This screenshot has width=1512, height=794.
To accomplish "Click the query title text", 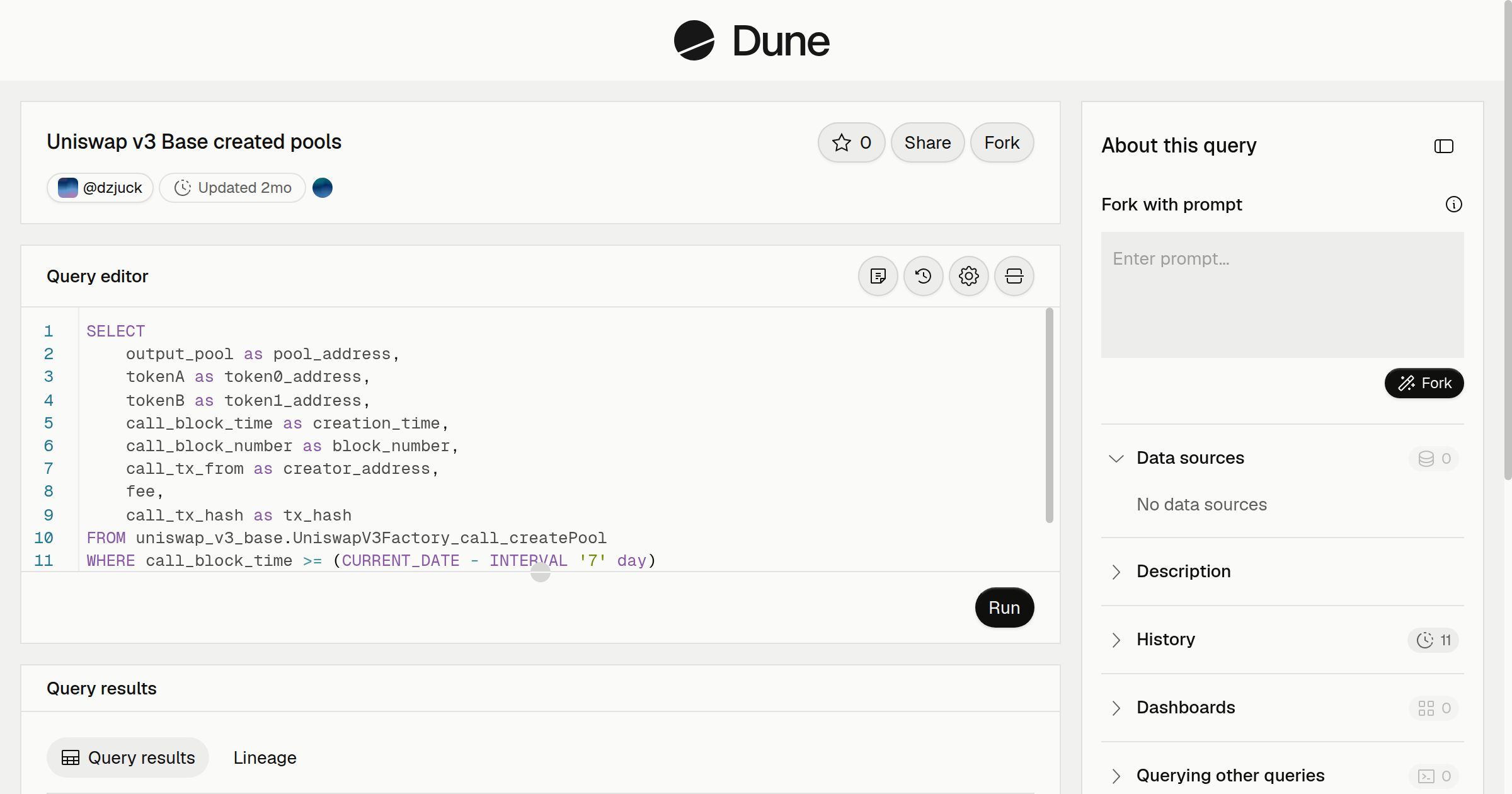I will pyautogui.click(x=194, y=142).
